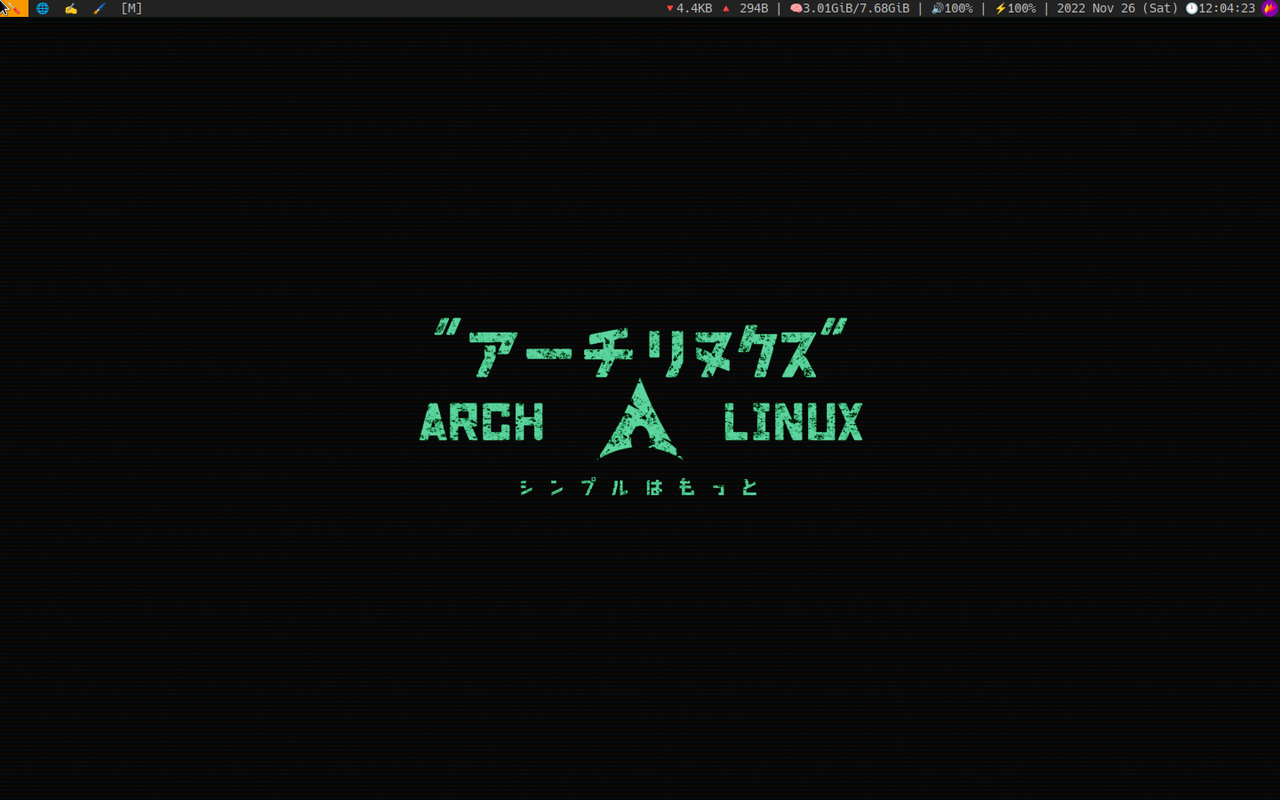Image resolution: width=1280 pixels, height=800 pixels.
Task: Click the download speed 4.4KB indicator
Action: tap(689, 8)
